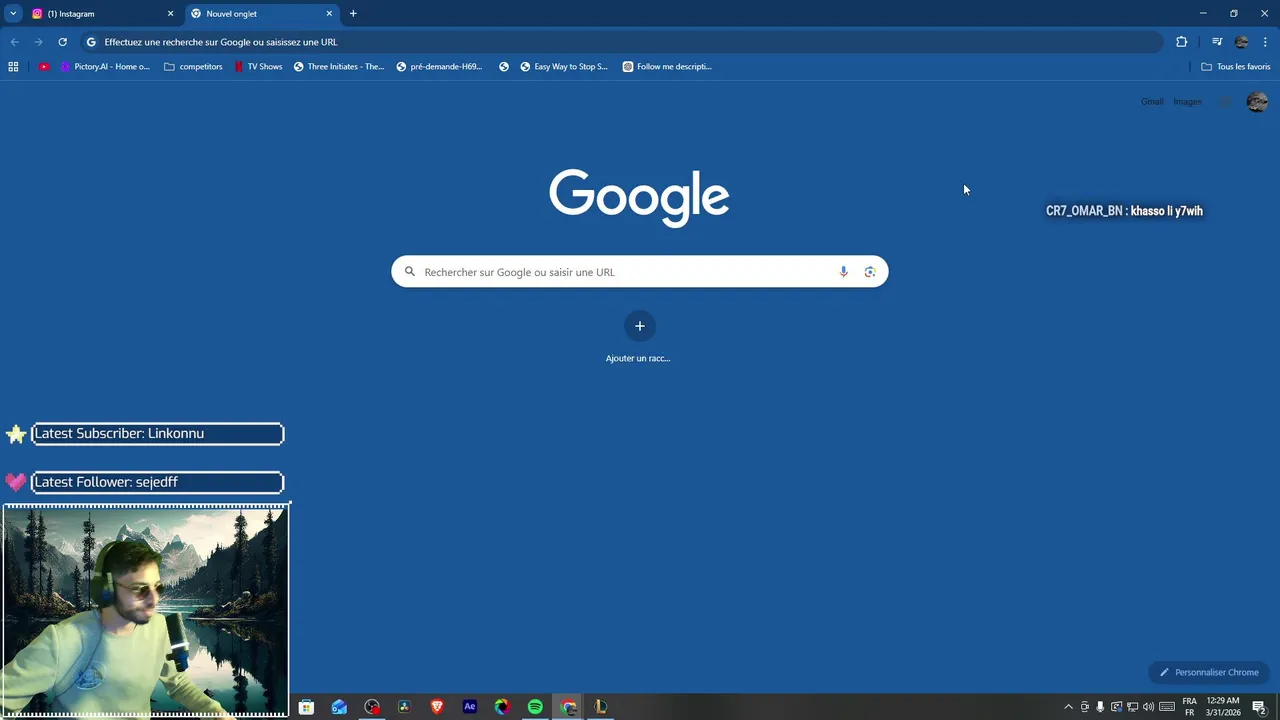Open the Extensions puzzle icon
This screenshot has height=720, width=1280.
click(x=1181, y=42)
